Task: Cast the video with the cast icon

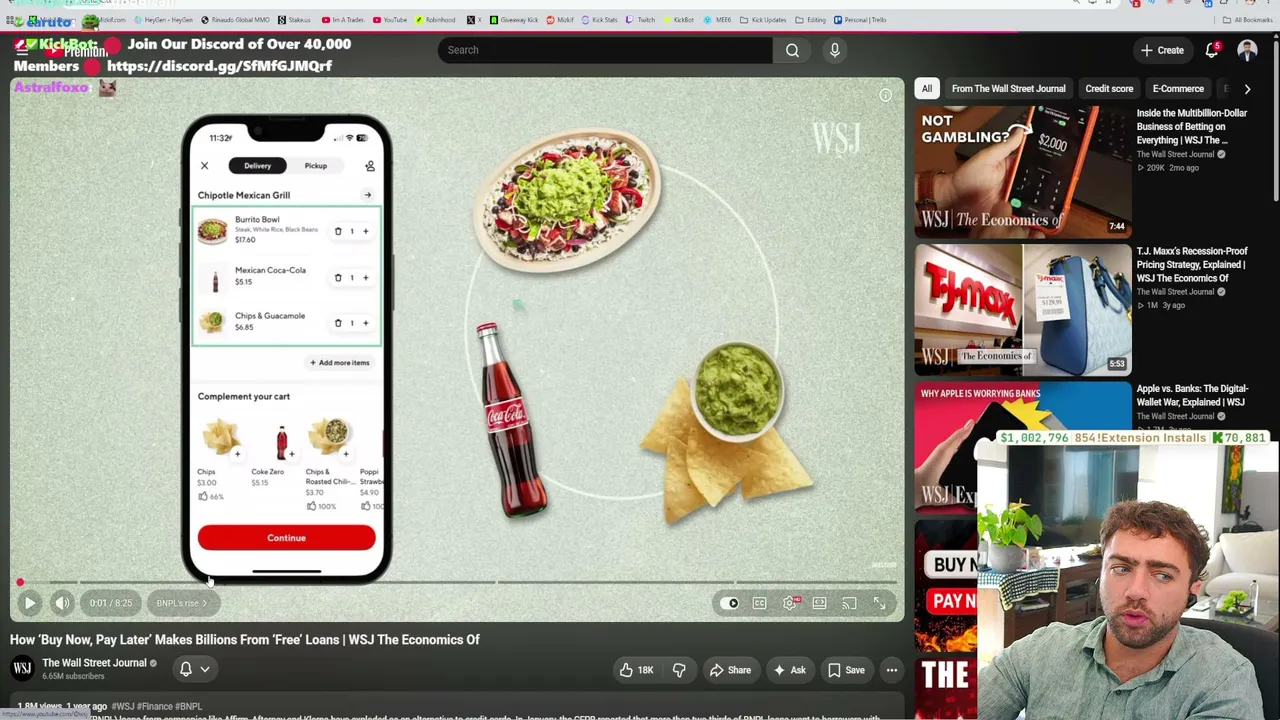Action: click(849, 603)
